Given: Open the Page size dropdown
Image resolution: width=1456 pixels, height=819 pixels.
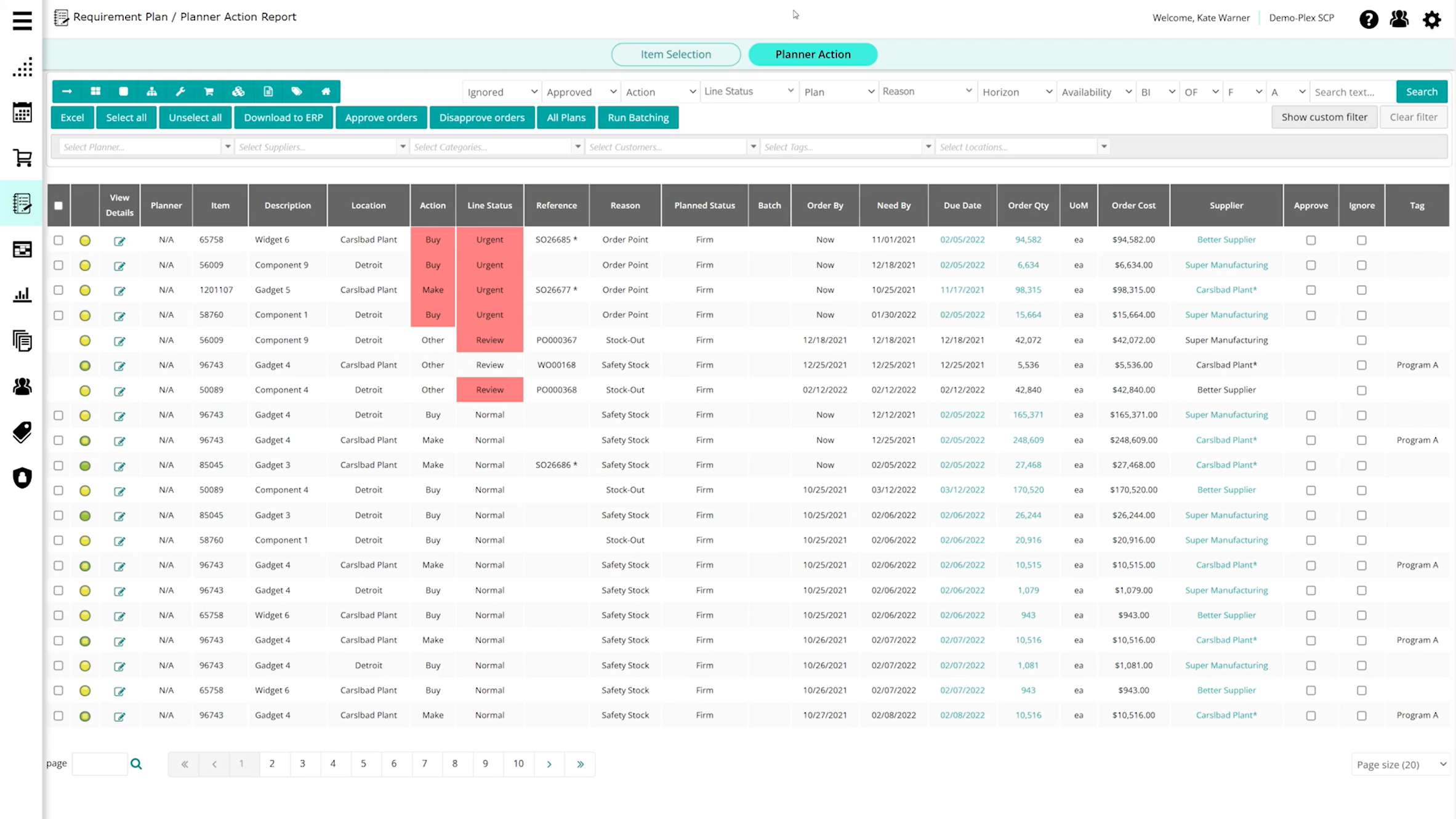Looking at the screenshot, I should tap(1401, 764).
